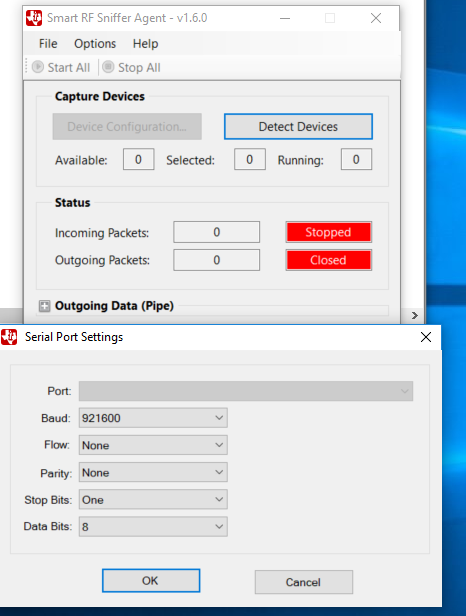Click the Start All toolbar button
466x616 pixels.
pyautogui.click(x=61, y=68)
